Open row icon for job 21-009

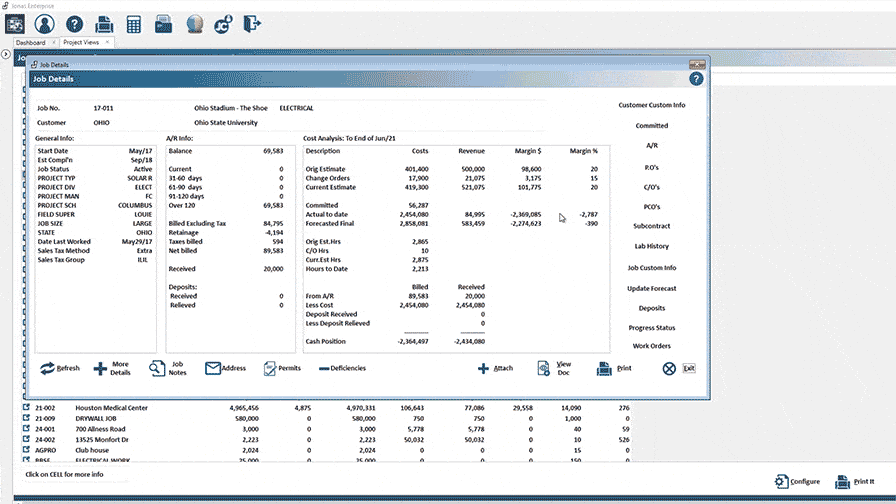[26, 418]
